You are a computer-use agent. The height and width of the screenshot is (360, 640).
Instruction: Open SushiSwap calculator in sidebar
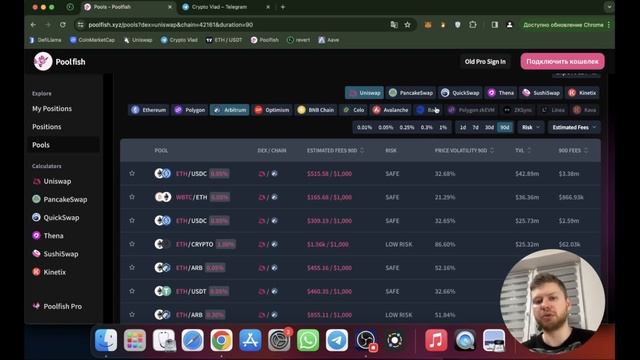(55, 254)
